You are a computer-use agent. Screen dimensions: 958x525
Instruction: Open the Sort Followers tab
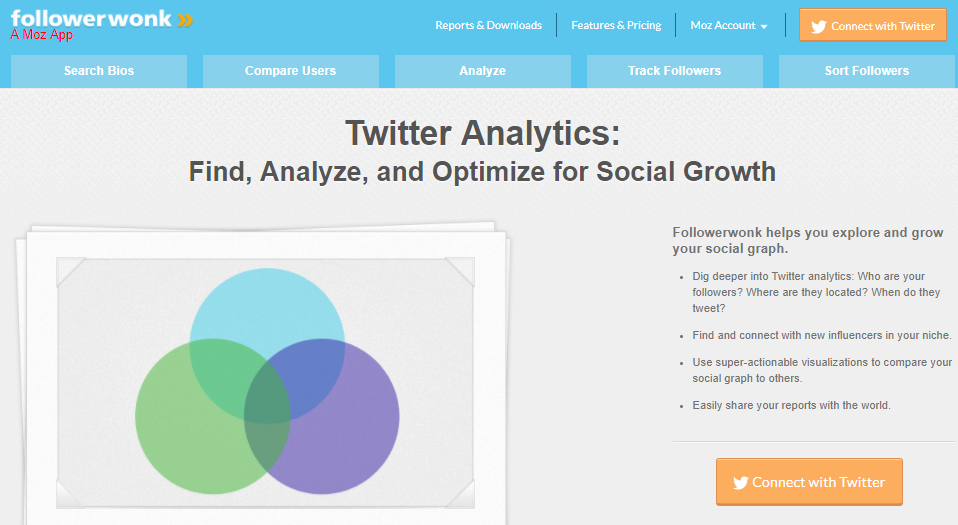point(866,71)
